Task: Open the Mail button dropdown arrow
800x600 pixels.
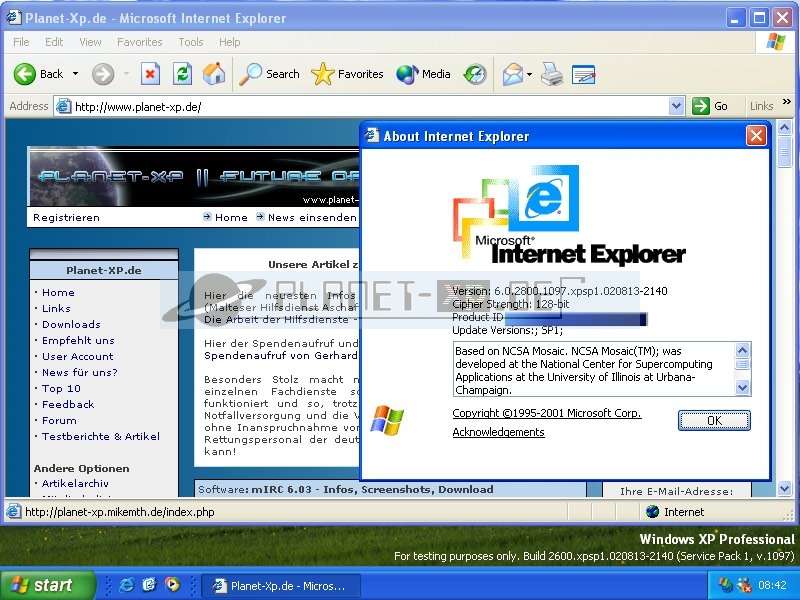Action: pos(530,74)
